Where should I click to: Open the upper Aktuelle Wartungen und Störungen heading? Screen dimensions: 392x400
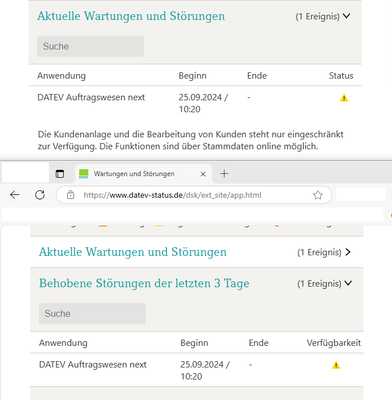click(131, 16)
